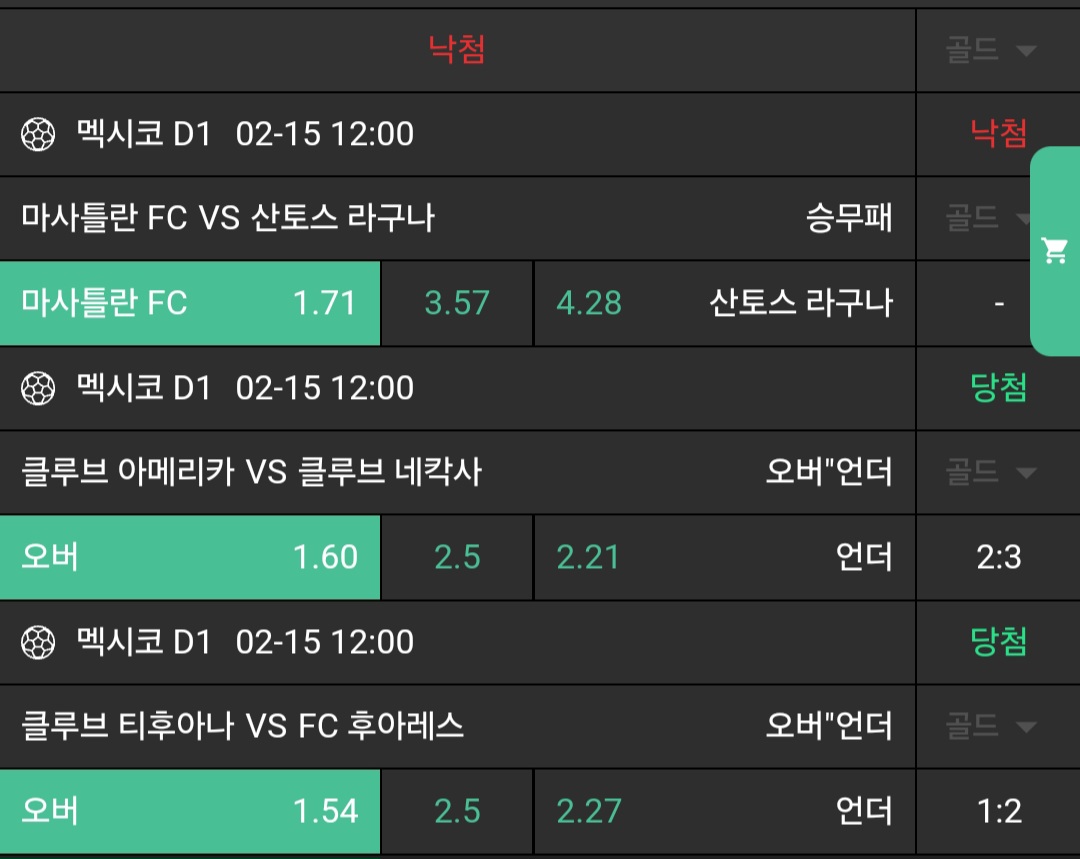Image resolution: width=1080 pixels, height=859 pixels.
Task: Open 골드 dropdown in 클루브 아메리카 row
Action: pyautogui.click(x=990, y=472)
